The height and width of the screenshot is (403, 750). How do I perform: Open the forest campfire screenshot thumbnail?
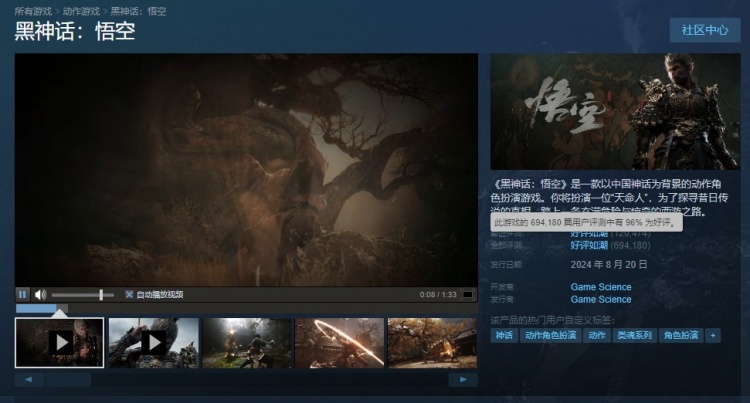(x=247, y=343)
